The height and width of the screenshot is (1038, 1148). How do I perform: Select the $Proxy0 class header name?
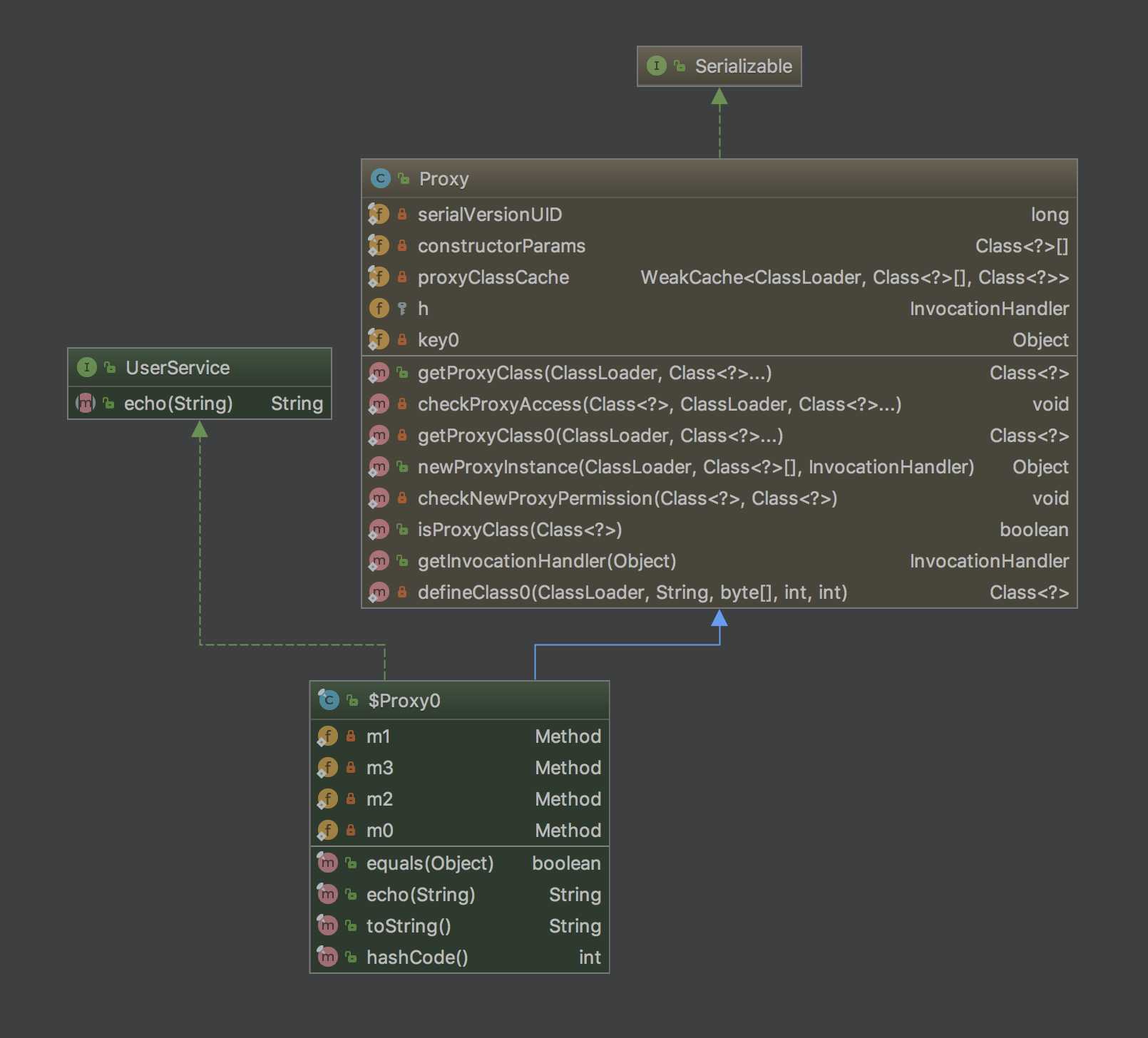pyautogui.click(x=404, y=701)
